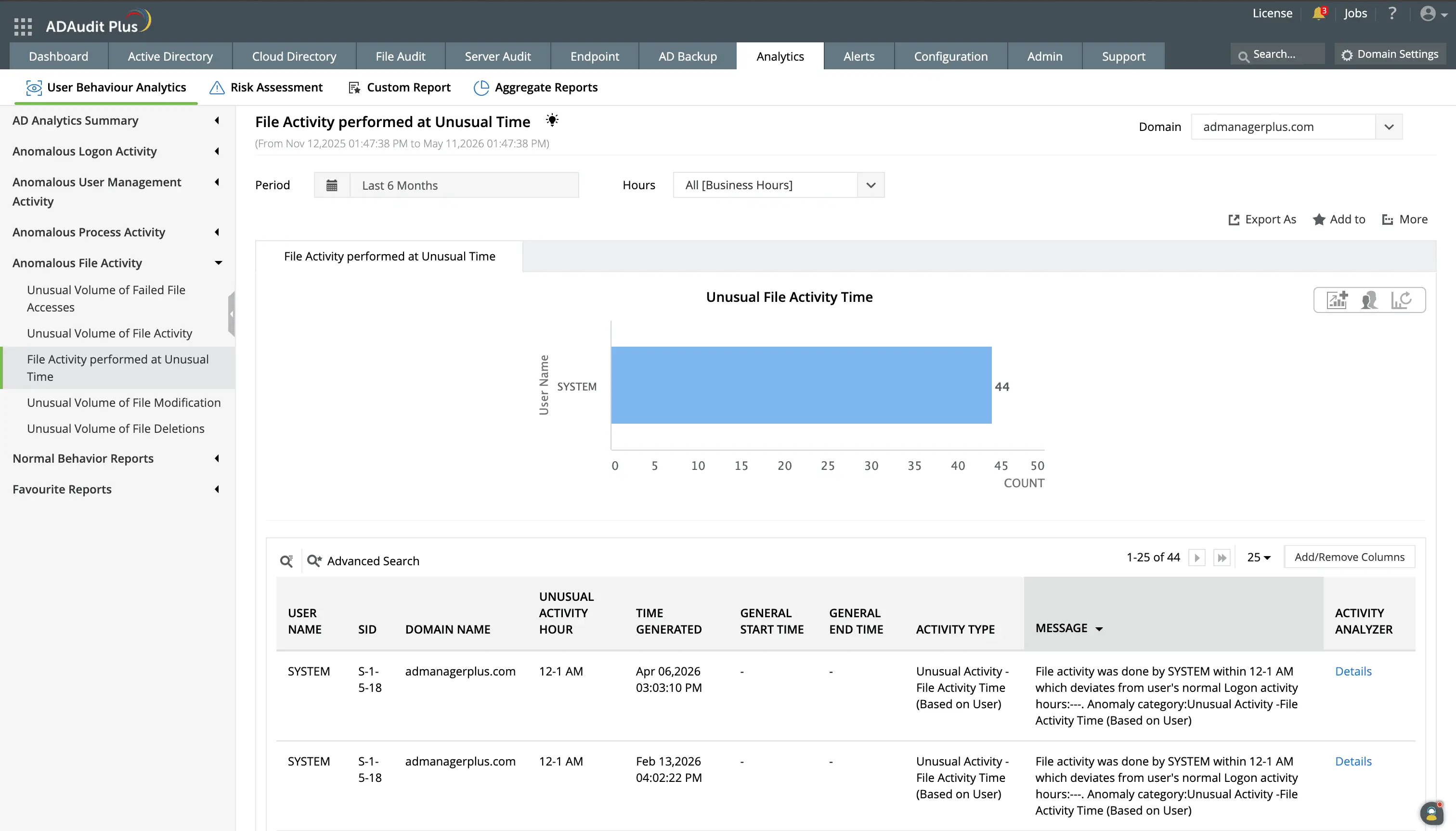Go to the next page arrow
The image size is (1456, 831).
click(x=1197, y=558)
